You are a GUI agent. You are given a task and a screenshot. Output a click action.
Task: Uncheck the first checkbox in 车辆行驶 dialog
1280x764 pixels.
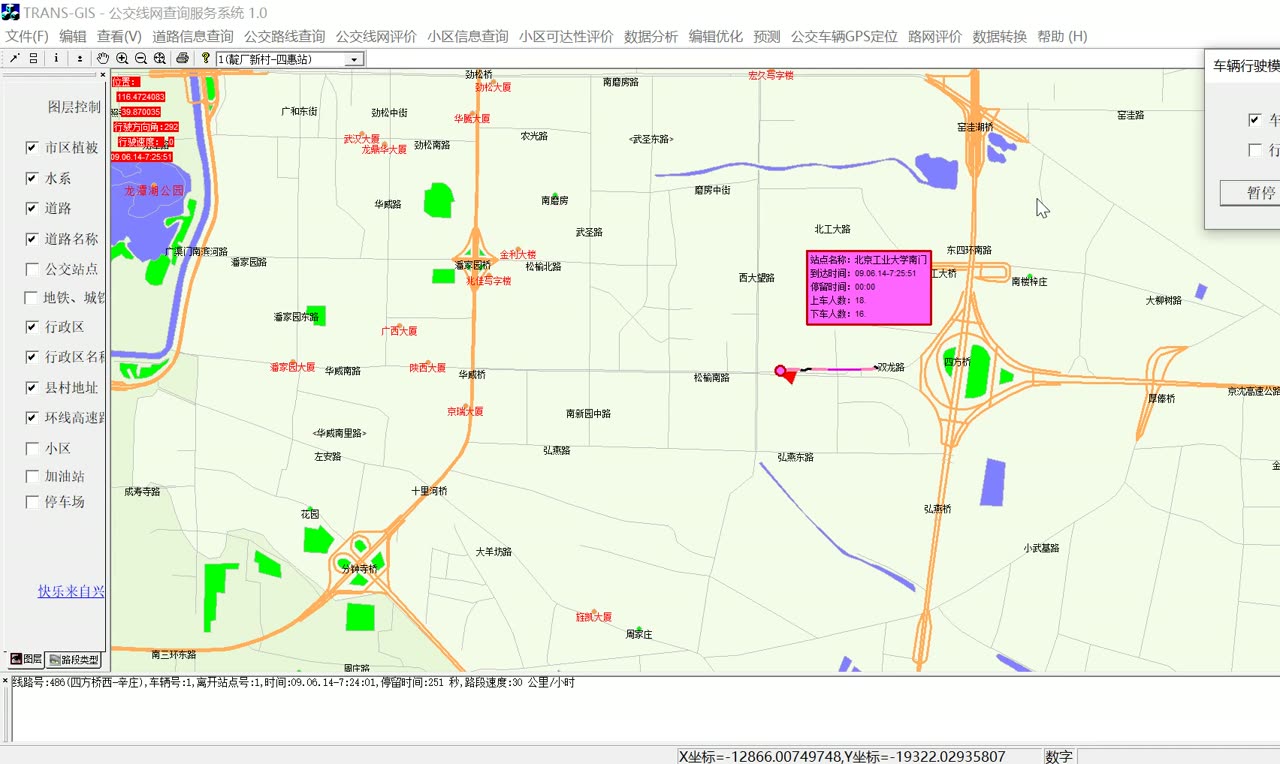coord(1255,120)
